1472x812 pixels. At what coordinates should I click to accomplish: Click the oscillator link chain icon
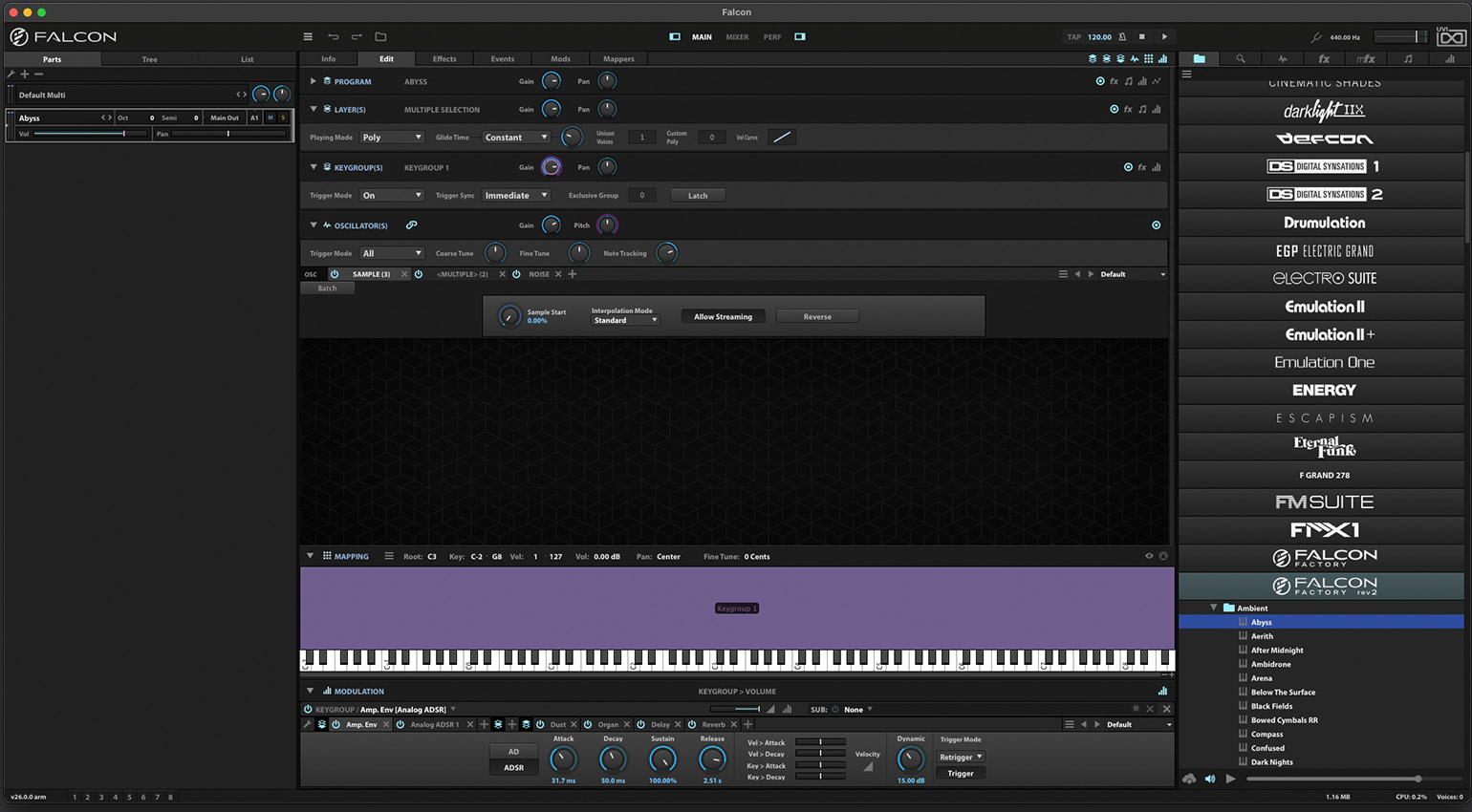(411, 225)
